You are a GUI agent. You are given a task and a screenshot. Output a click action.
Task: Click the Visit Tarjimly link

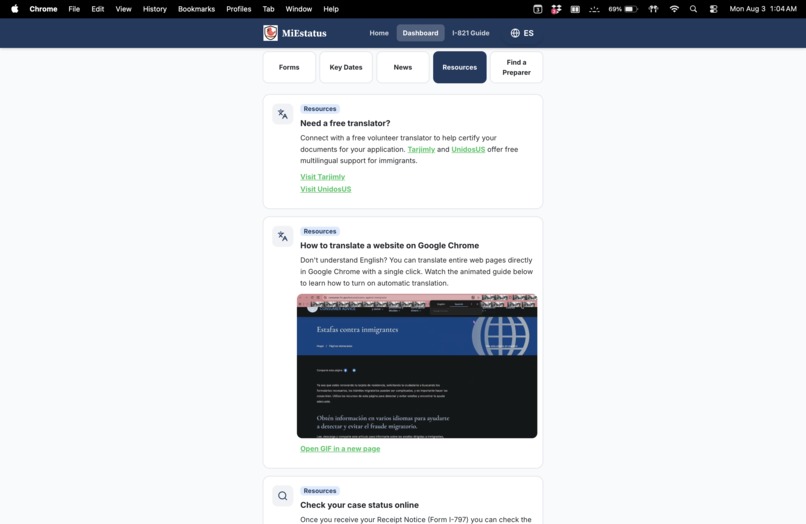point(322,177)
